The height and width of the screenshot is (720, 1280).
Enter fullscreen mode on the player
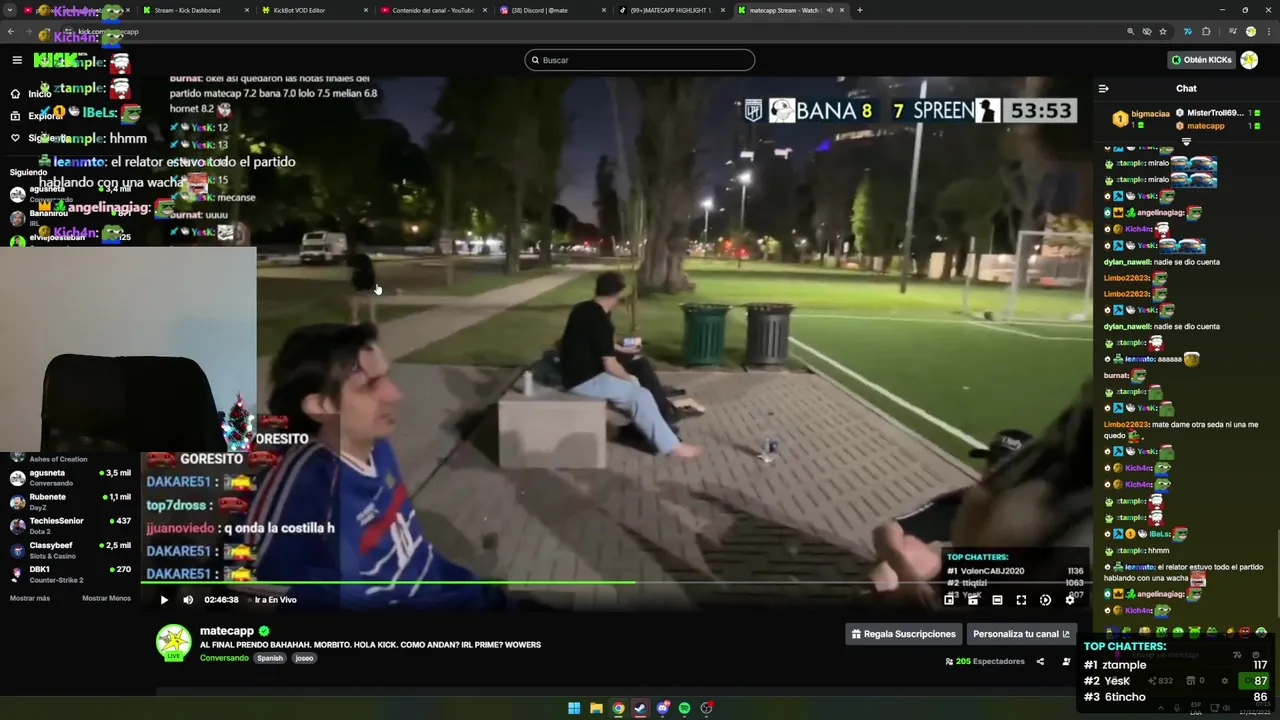click(x=1021, y=600)
